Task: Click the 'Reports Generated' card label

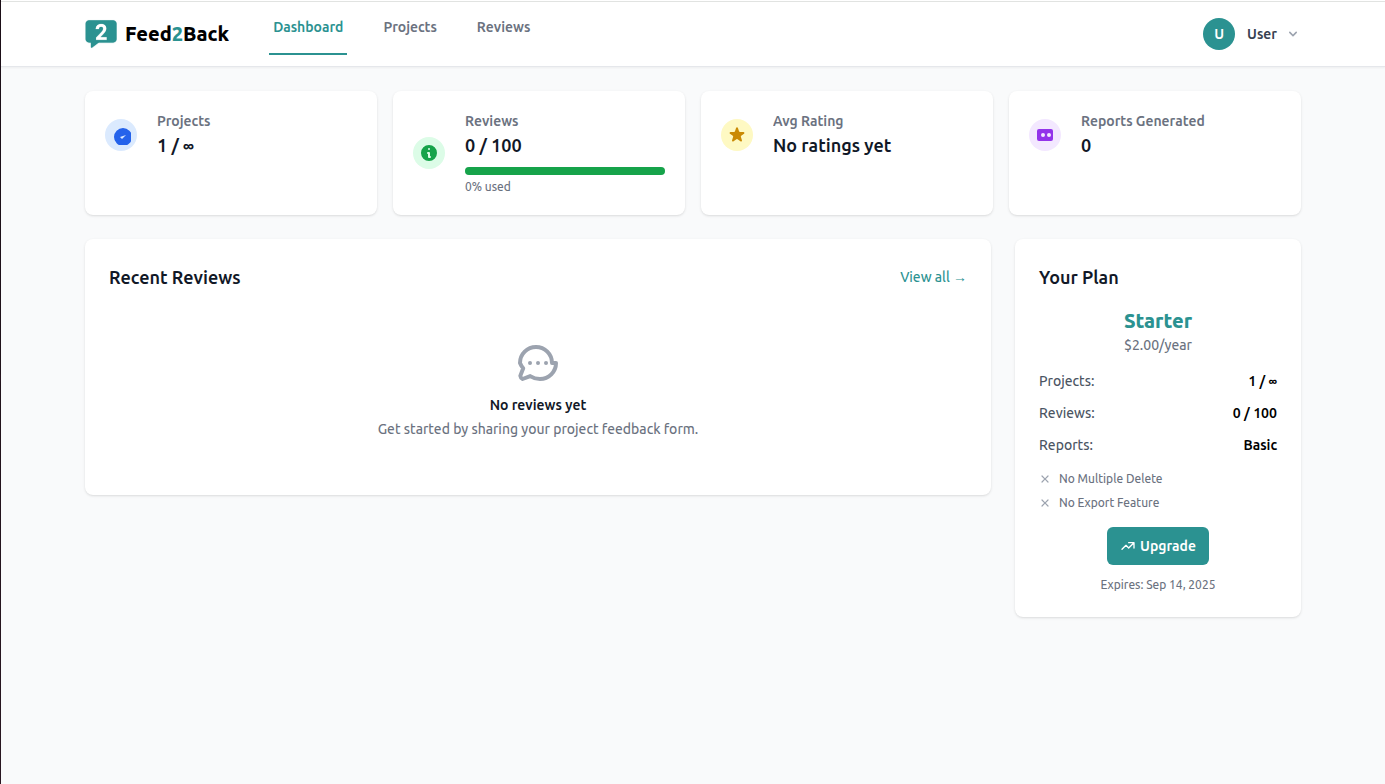Action: tap(1143, 121)
